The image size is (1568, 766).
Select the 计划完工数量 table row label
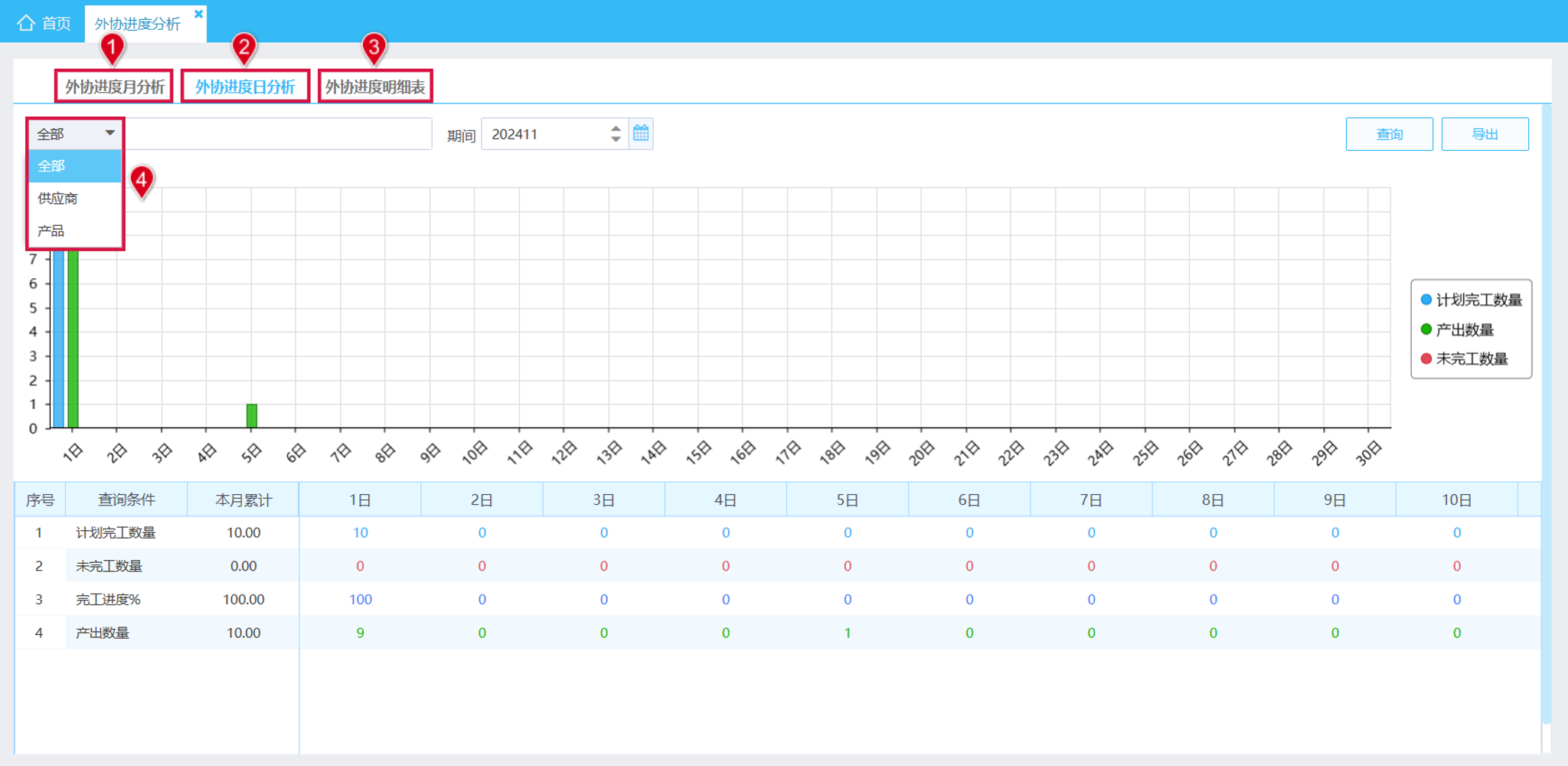point(116,533)
